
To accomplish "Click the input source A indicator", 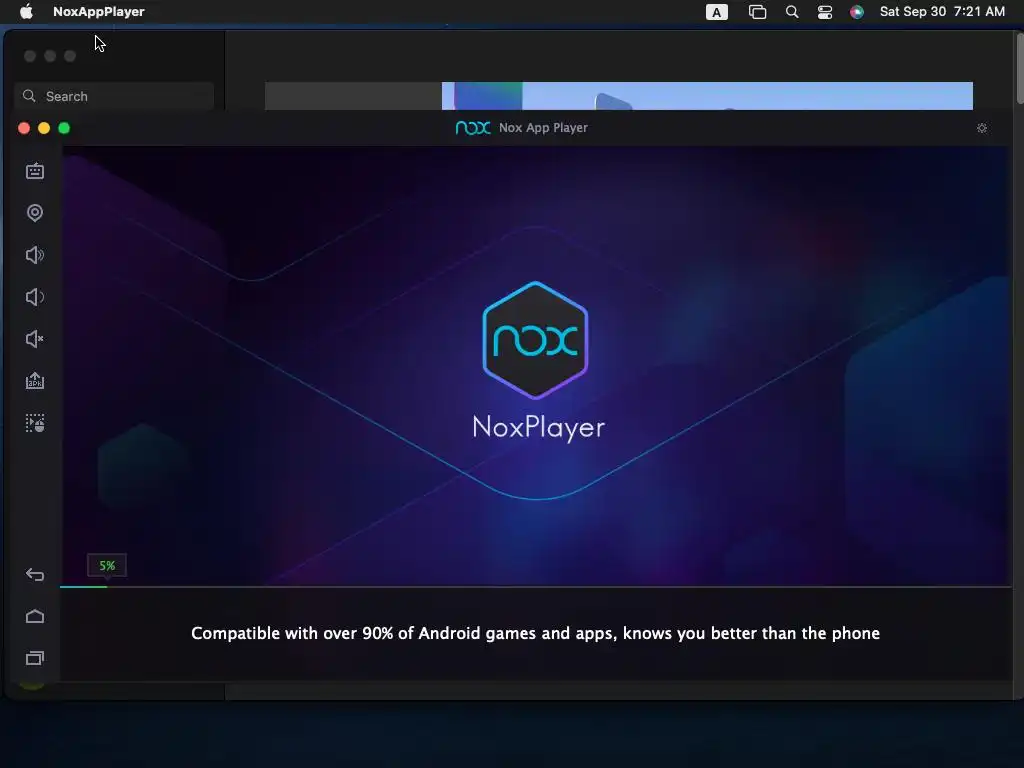I will [716, 12].
